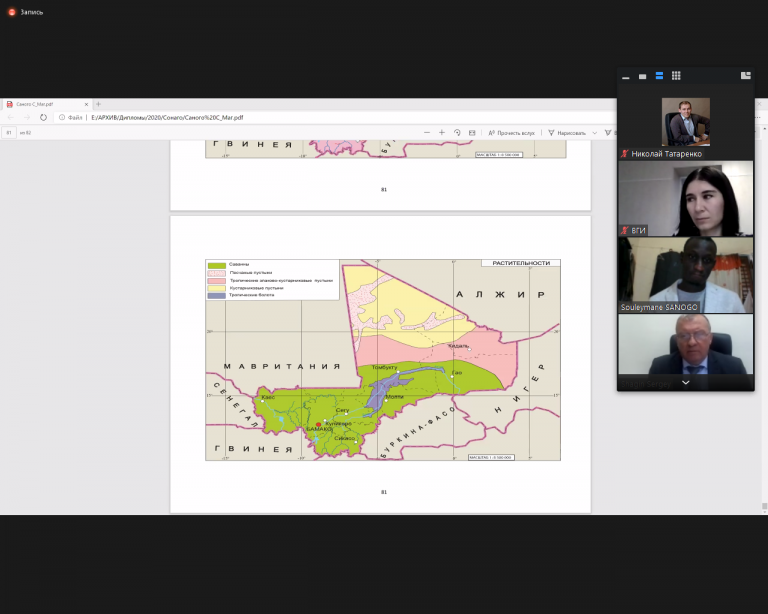Zoom out the PDF with minus button
Image resolution: width=768 pixels, height=614 pixels.
coord(426,132)
